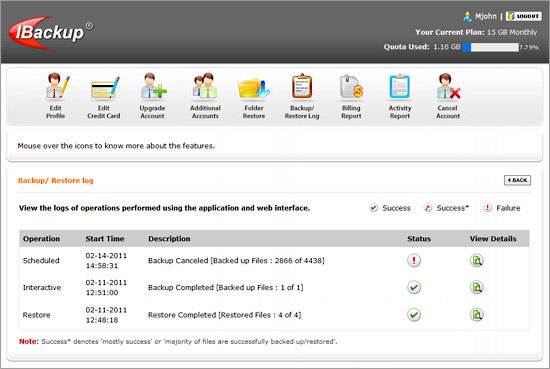Screen dimensions: 550x369
Task: View details for Restore operation row
Action: tap(476, 315)
